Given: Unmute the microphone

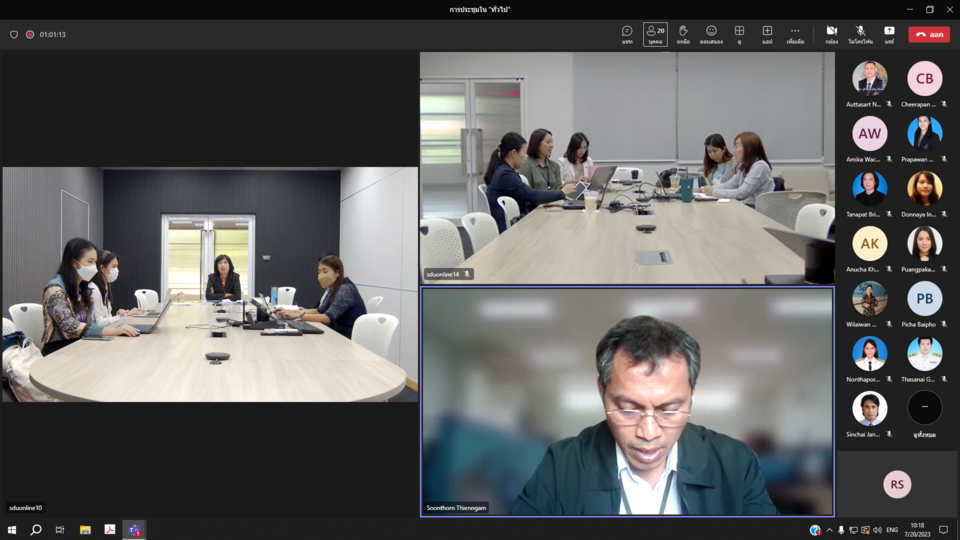Looking at the screenshot, I should (x=860, y=34).
